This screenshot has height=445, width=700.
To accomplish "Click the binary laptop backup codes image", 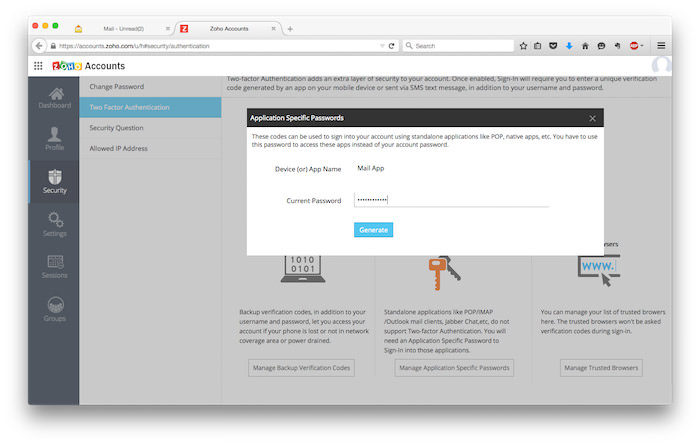I will pos(303,269).
